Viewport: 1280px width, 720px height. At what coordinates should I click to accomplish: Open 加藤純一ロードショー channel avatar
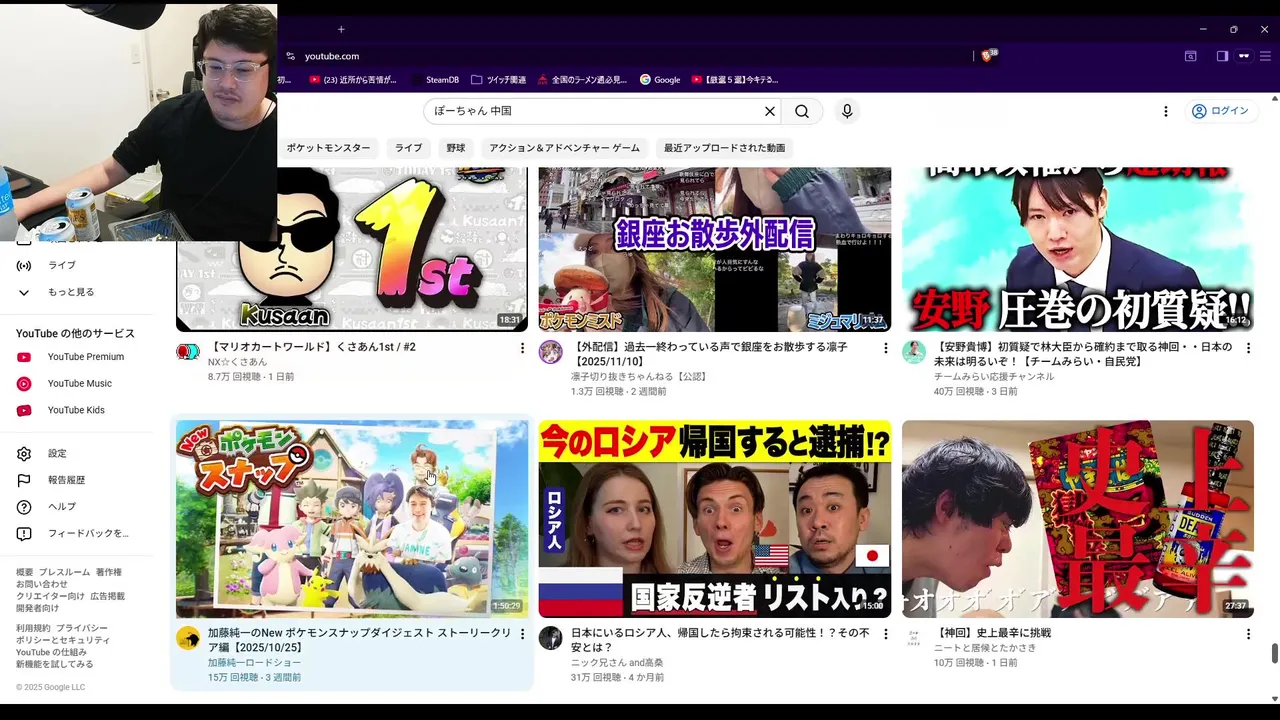[x=188, y=638]
